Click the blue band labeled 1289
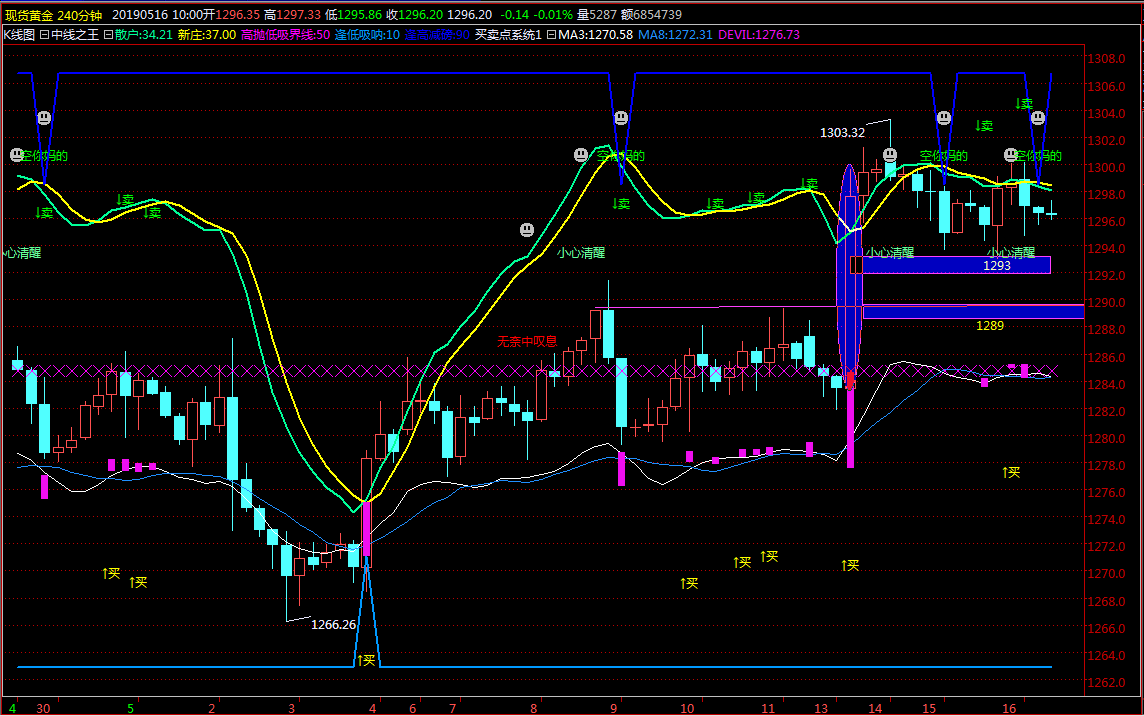1144x716 pixels. pyautogui.click(x=973, y=312)
